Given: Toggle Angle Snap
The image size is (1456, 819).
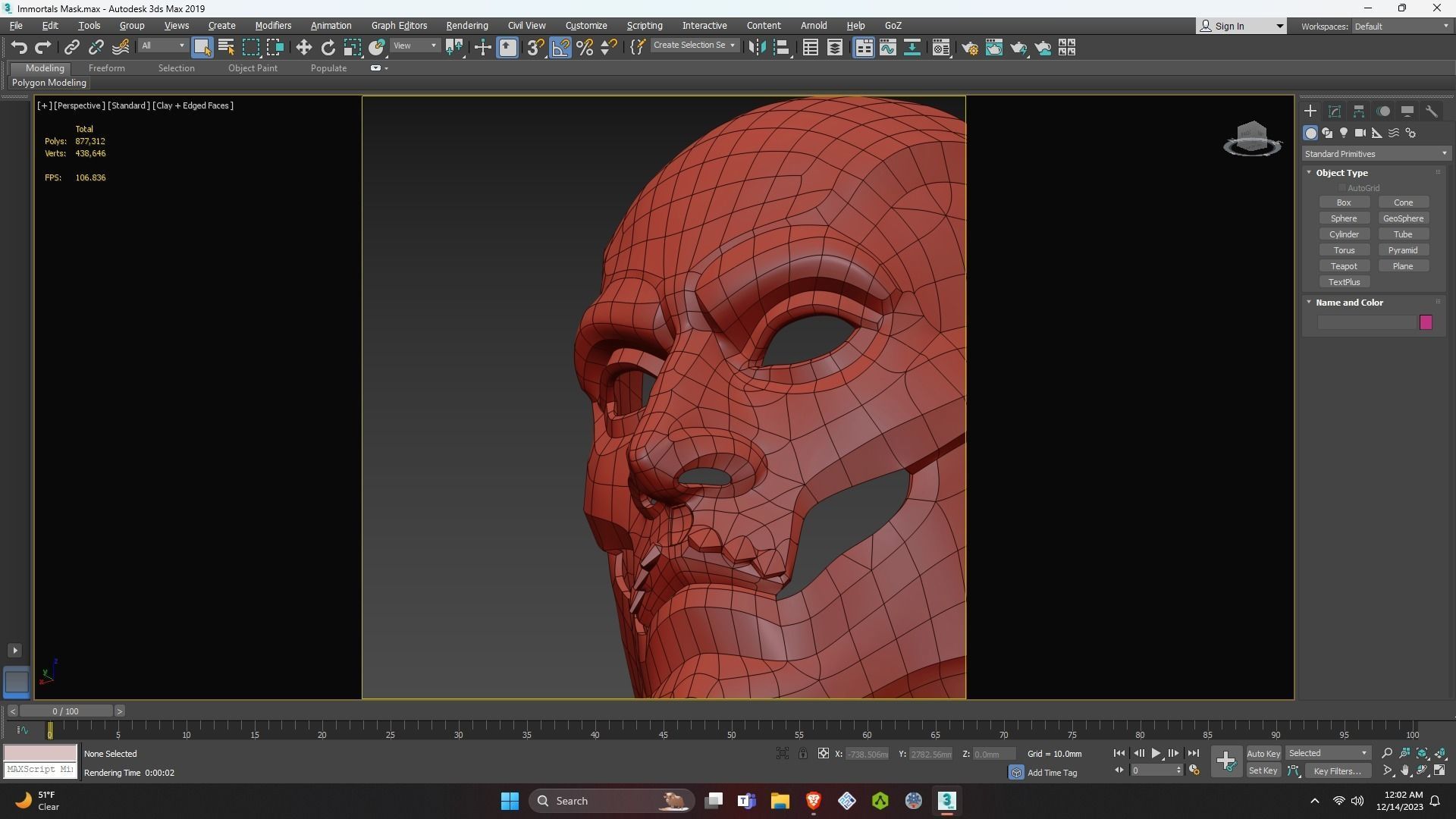Looking at the screenshot, I should (x=560, y=48).
